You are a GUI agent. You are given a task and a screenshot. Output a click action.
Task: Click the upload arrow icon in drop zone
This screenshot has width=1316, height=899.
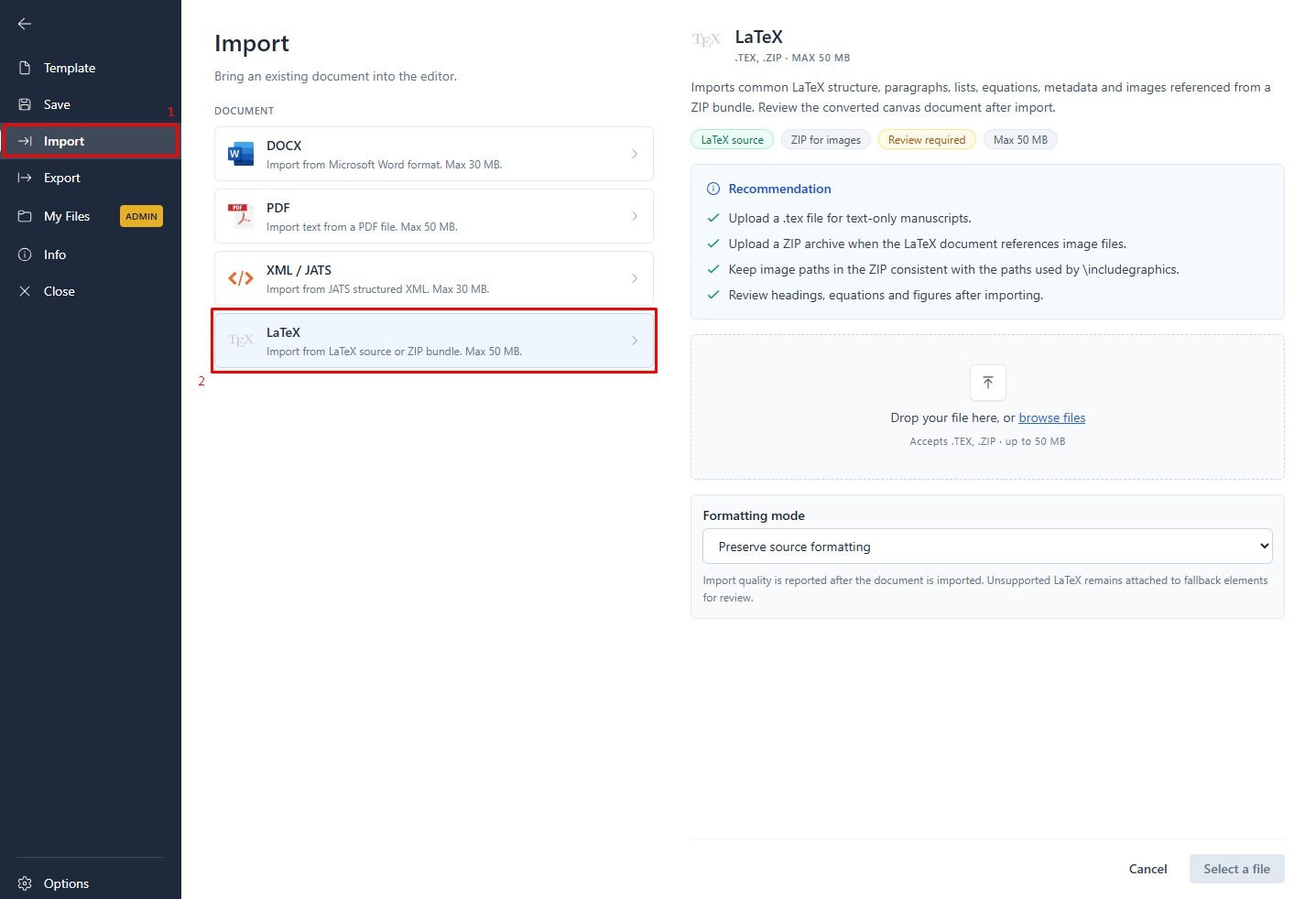coord(988,383)
